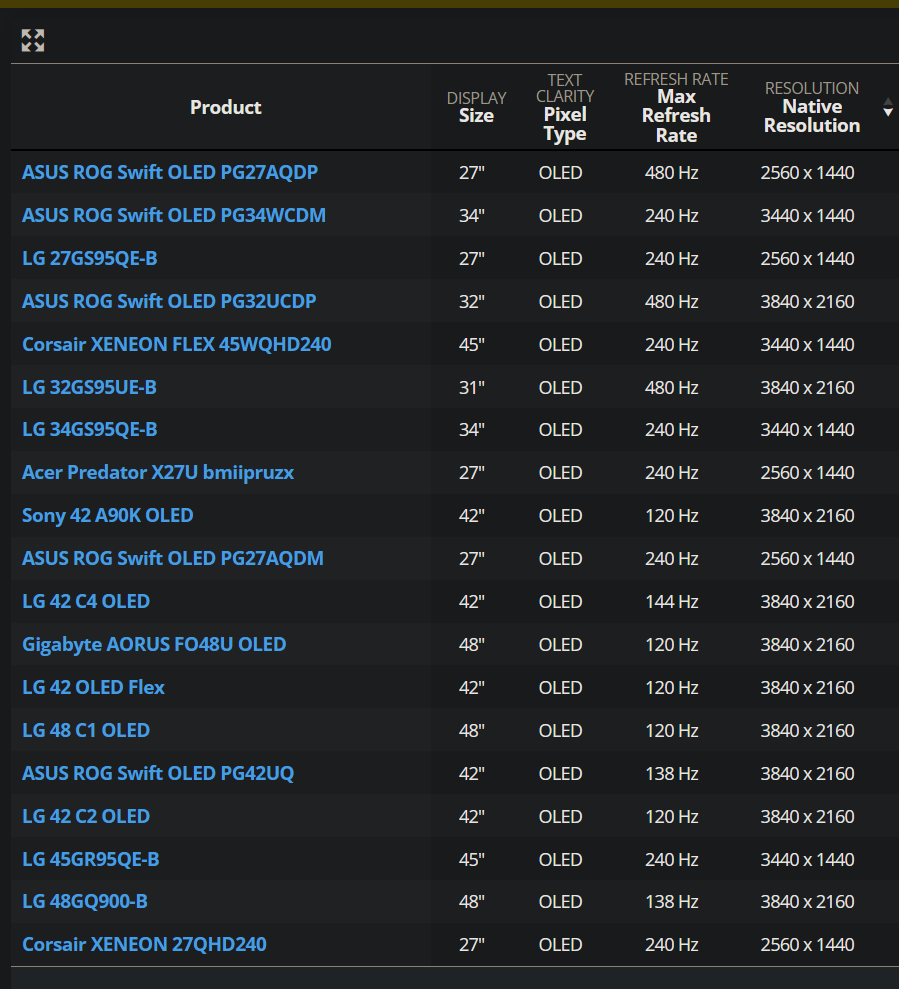Open the ASUS ROG Swift OLED PG27AQDP page
The image size is (899, 989).
tap(170, 172)
